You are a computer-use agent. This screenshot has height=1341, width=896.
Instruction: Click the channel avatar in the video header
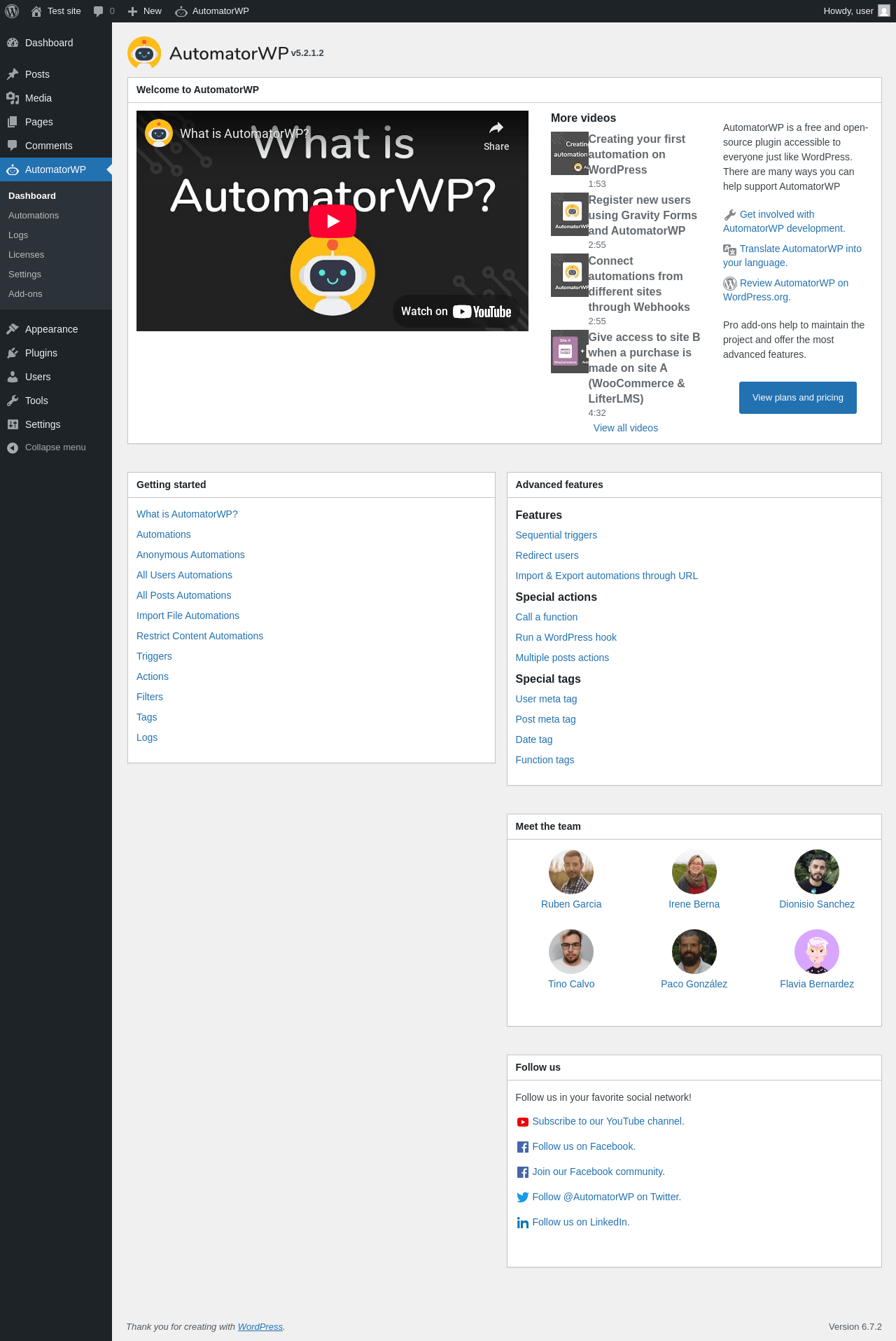tap(159, 133)
